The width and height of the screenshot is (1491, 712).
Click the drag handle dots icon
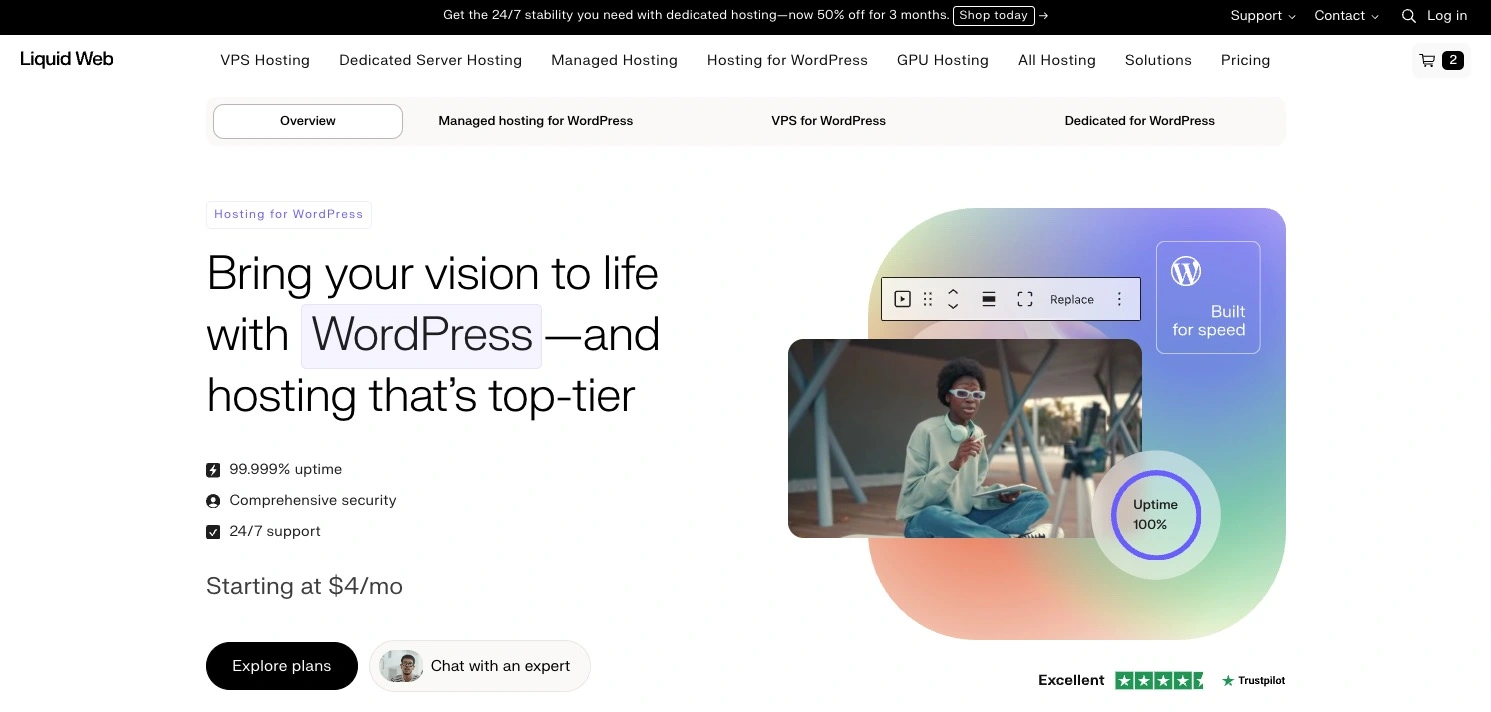(x=928, y=299)
